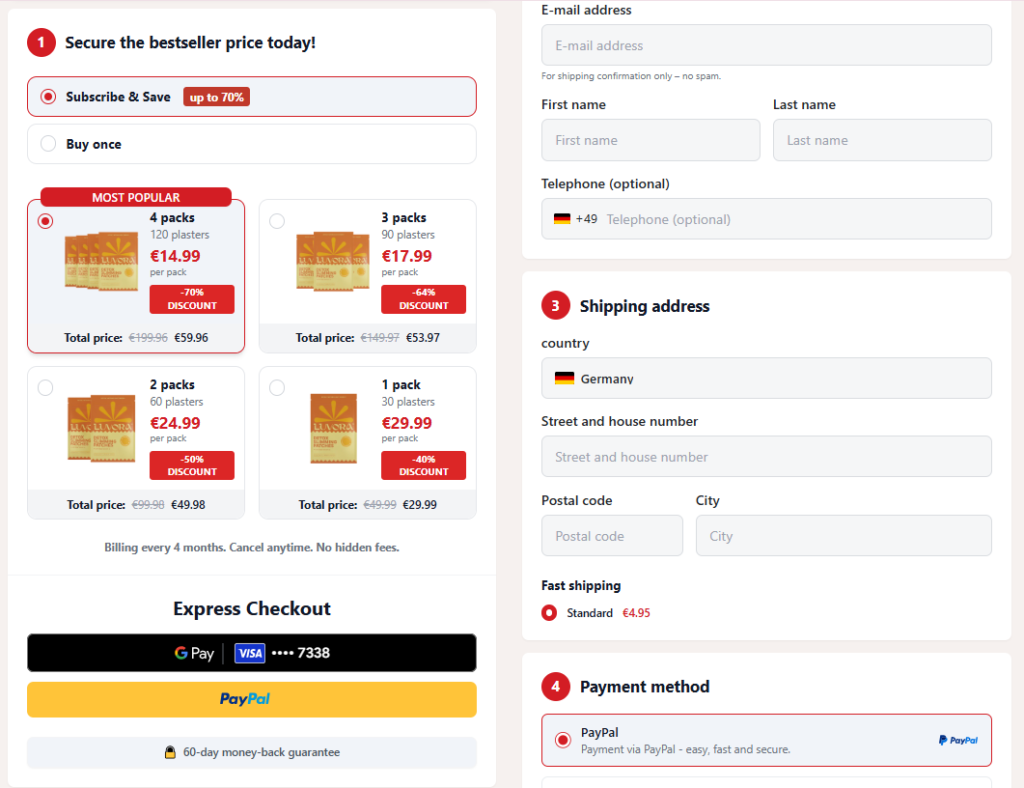Choose the 3 packs radio button
1024x788 pixels.
click(x=277, y=221)
